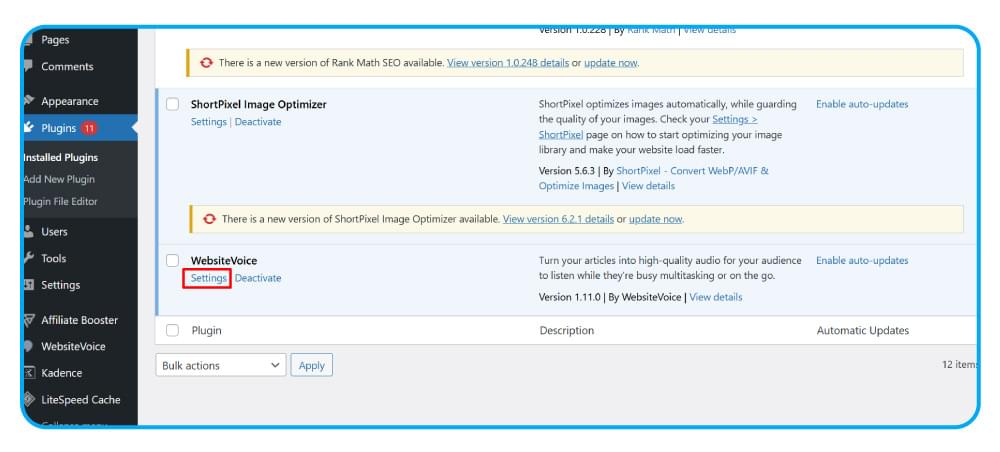Click View details for WebsiteVoice plugin

pos(716,297)
